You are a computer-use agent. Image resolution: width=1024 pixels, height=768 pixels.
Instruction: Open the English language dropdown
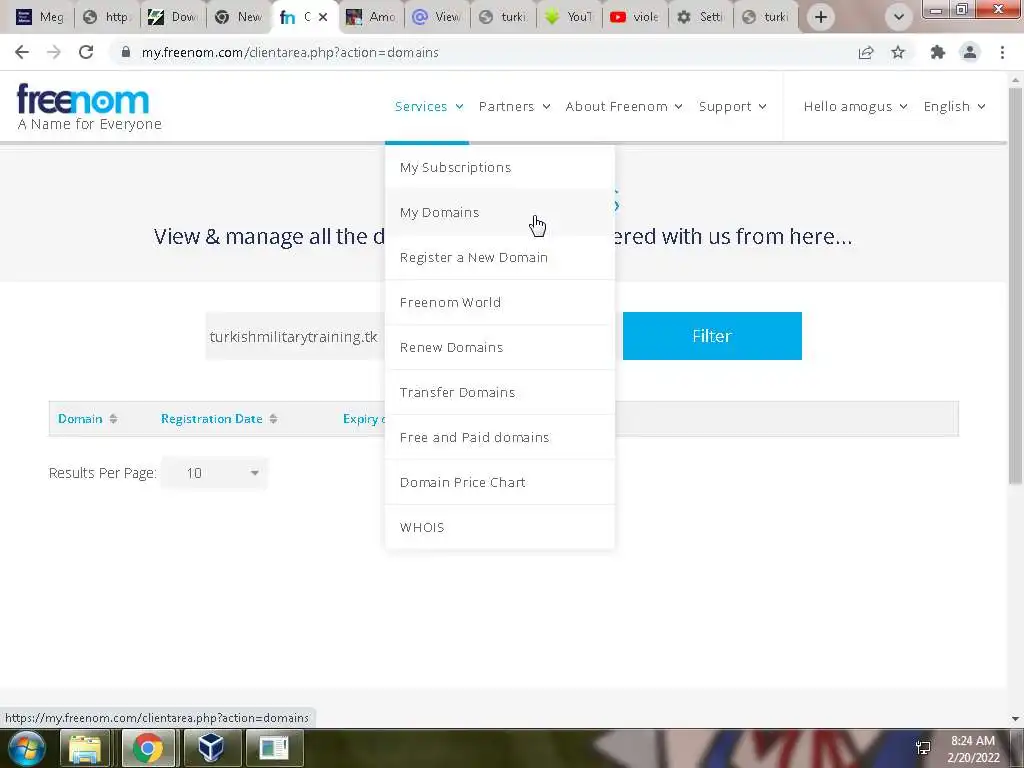point(954,106)
